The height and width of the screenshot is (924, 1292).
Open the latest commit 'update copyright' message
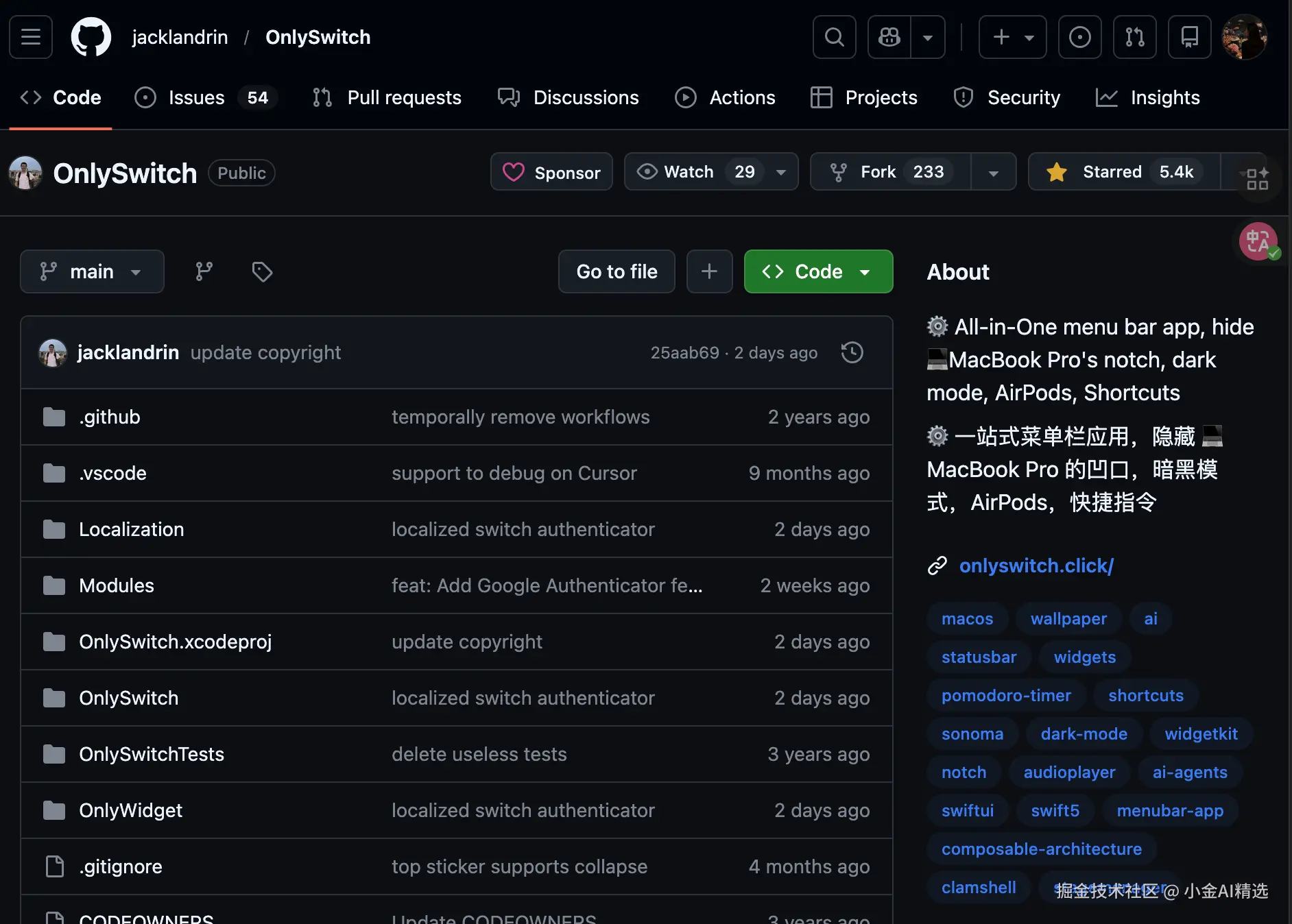click(x=265, y=352)
